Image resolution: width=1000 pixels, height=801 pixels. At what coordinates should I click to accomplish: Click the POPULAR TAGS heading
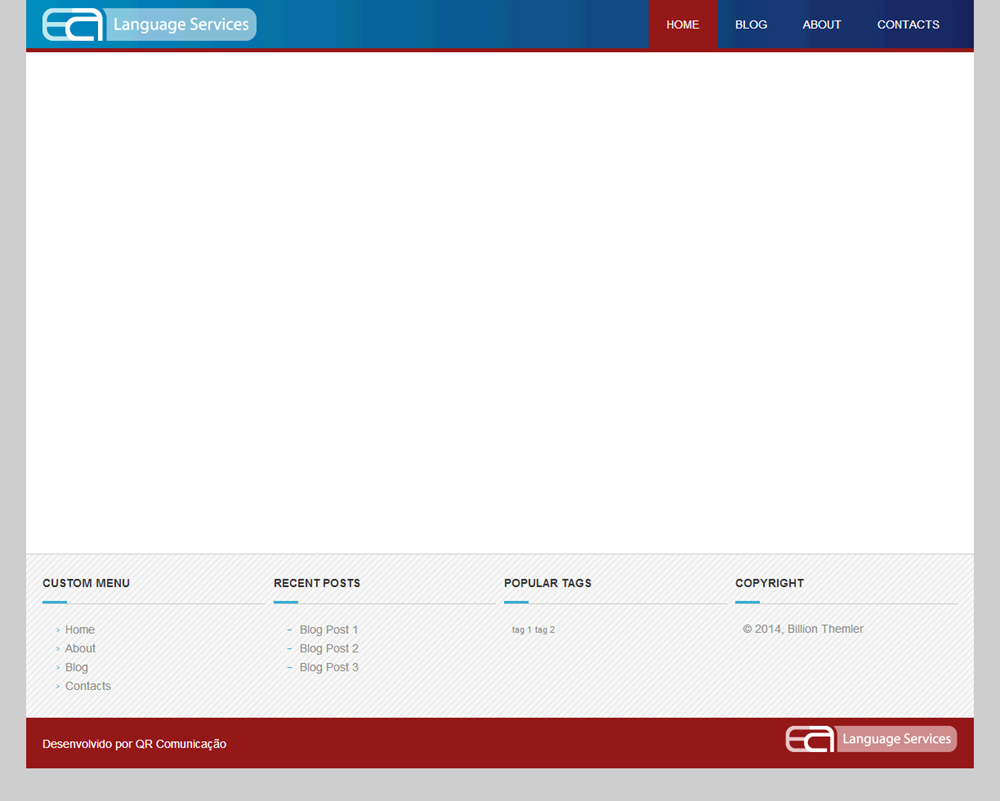tap(548, 584)
